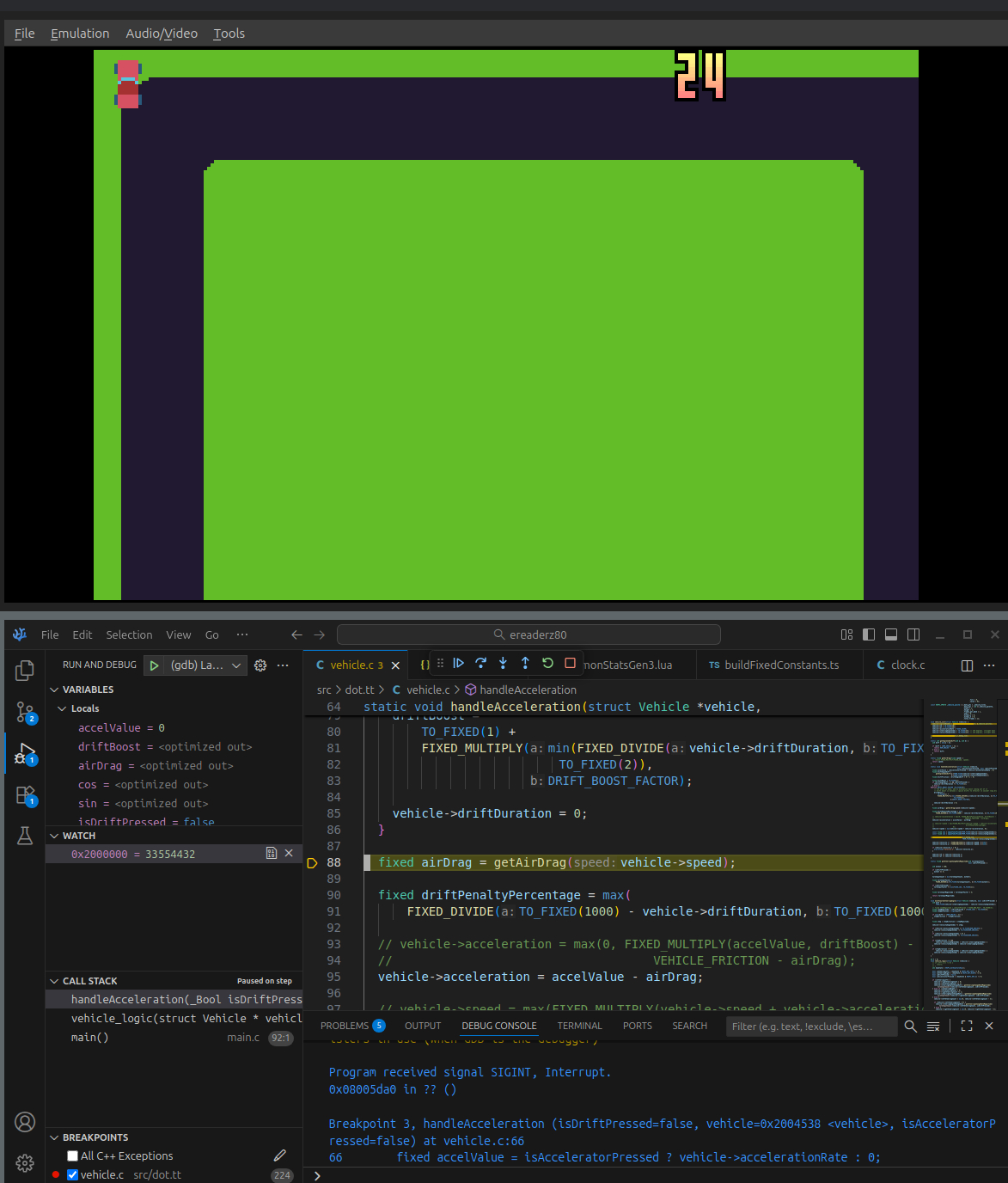Enable the All C++ Exceptions breakpoint

point(73,1156)
